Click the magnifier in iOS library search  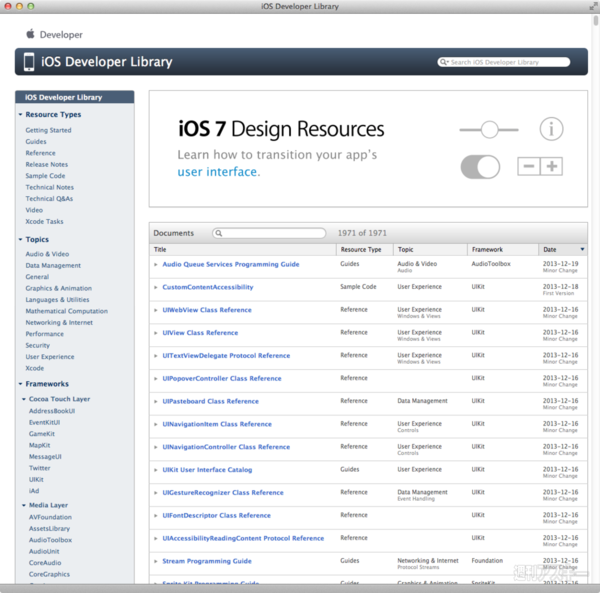click(444, 62)
